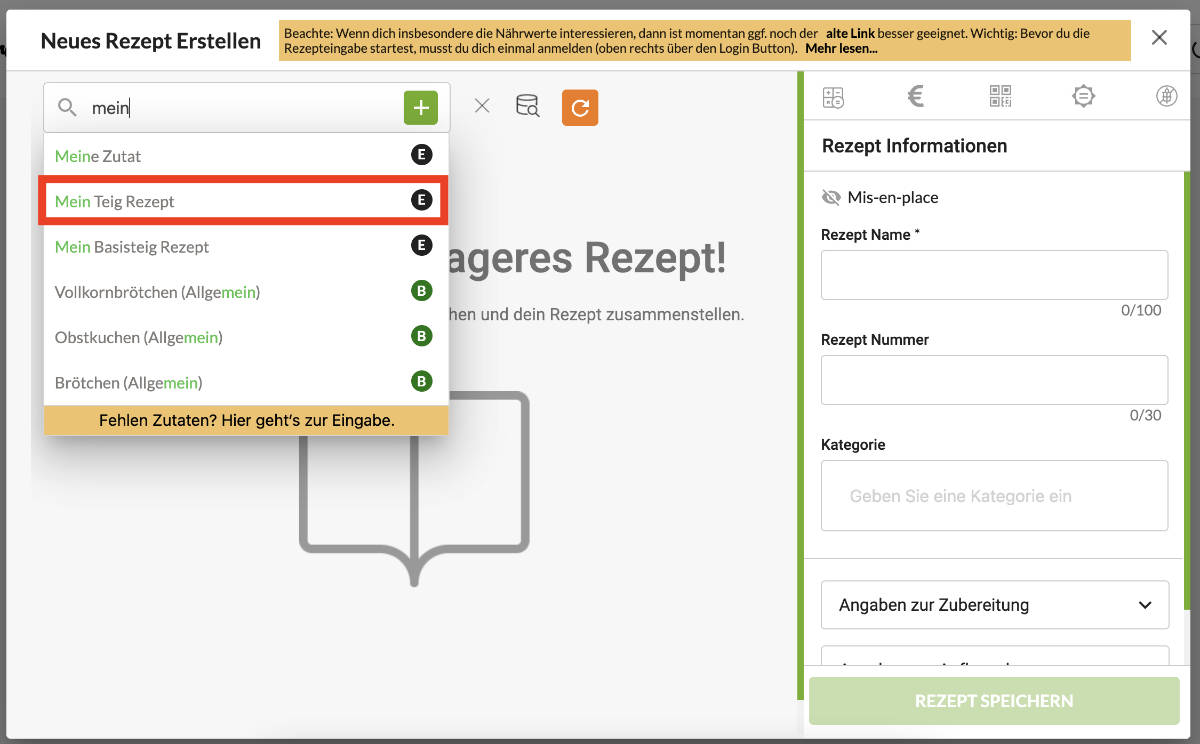This screenshot has height=744, width=1200.
Task: Click the Fehlen Zutaten input banner
Action: click(246, 421)
